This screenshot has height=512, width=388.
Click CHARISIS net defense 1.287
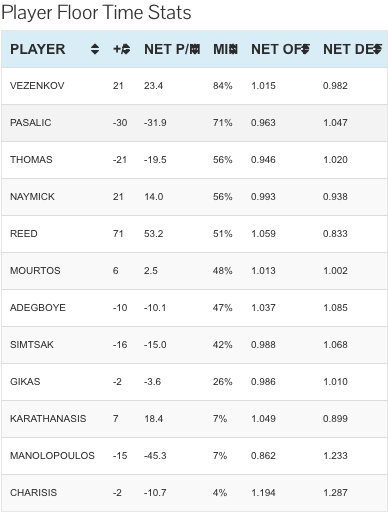pyautogui.click(x=335, y=493)
